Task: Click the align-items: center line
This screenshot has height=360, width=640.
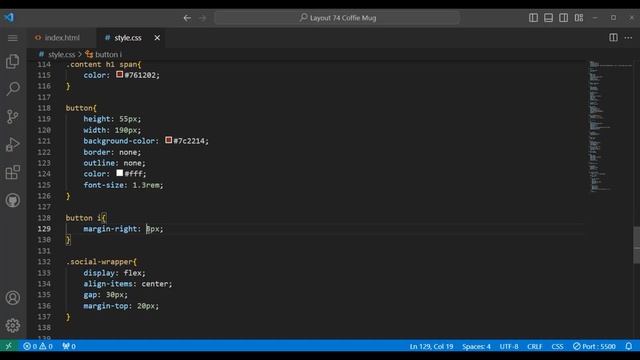Action: point(128,284)
